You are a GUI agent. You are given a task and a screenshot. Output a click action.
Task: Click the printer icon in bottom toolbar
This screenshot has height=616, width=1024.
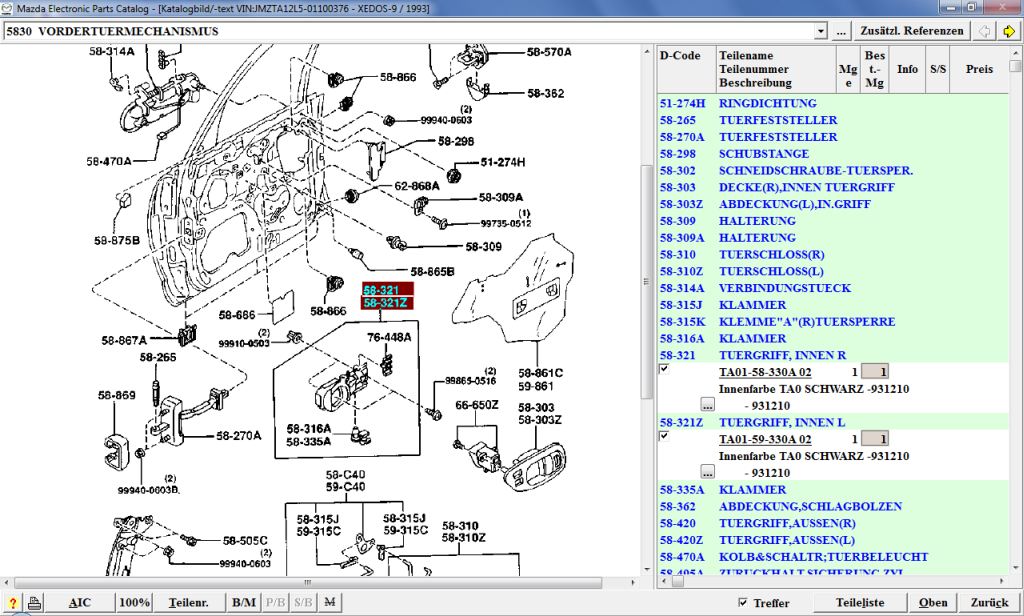pyautogui.click(x=34, y=603)
